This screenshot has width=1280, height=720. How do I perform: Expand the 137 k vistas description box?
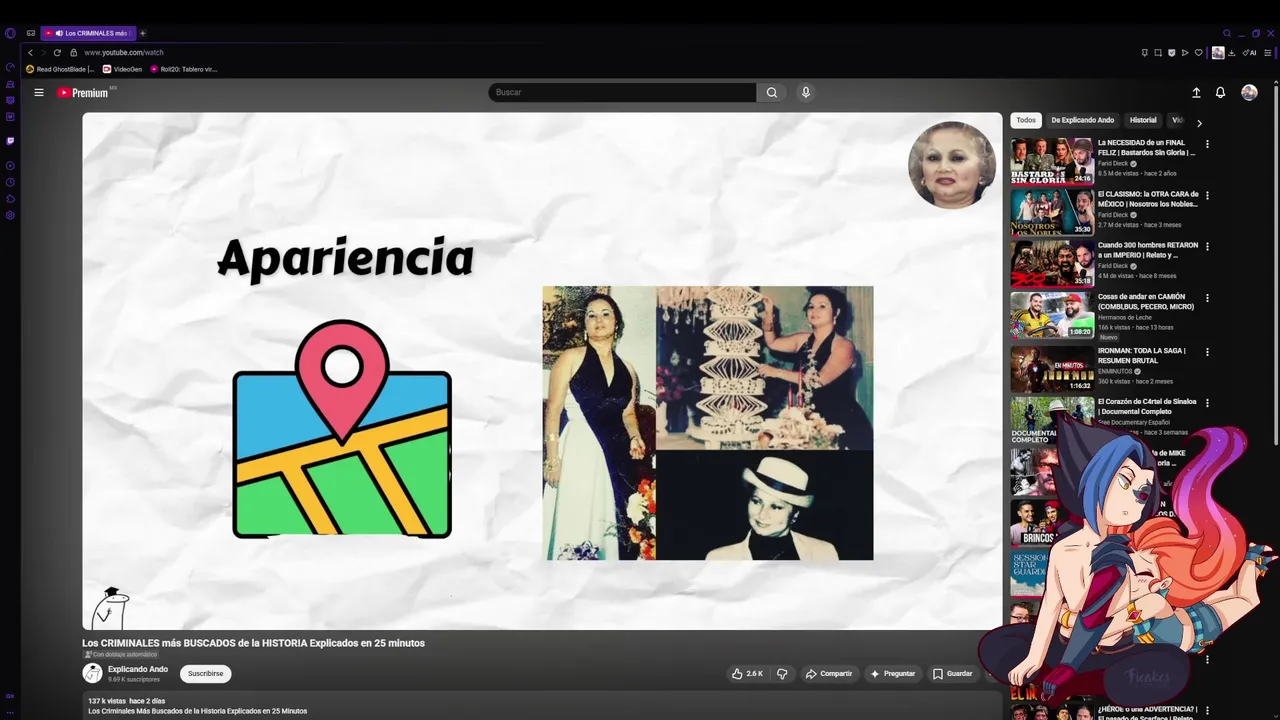[x=540, y=706]
